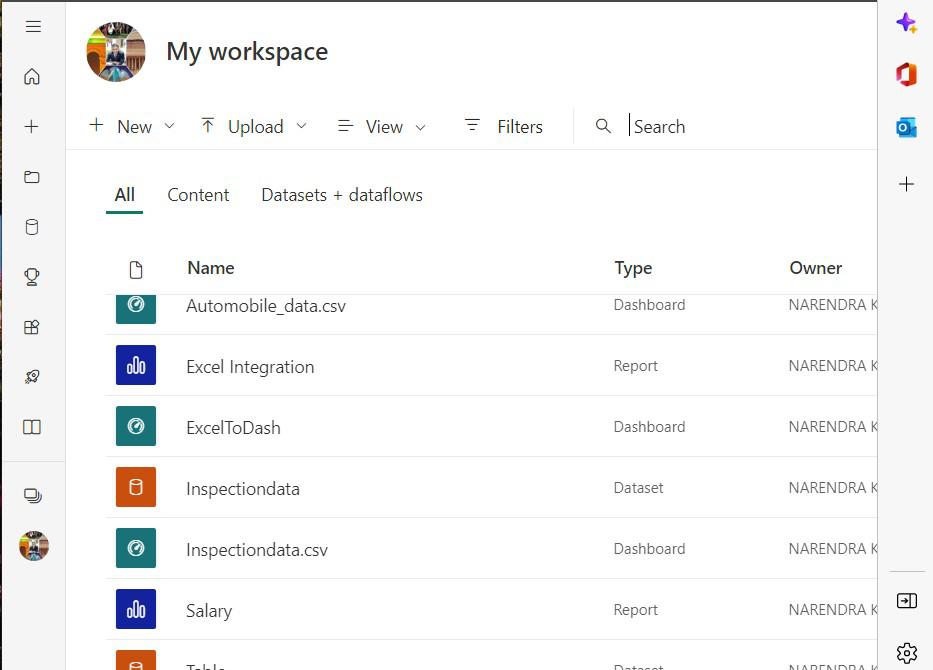Open the Metrics trophy icon
Viewport: 933px width, 670px height.
(32, 277)
